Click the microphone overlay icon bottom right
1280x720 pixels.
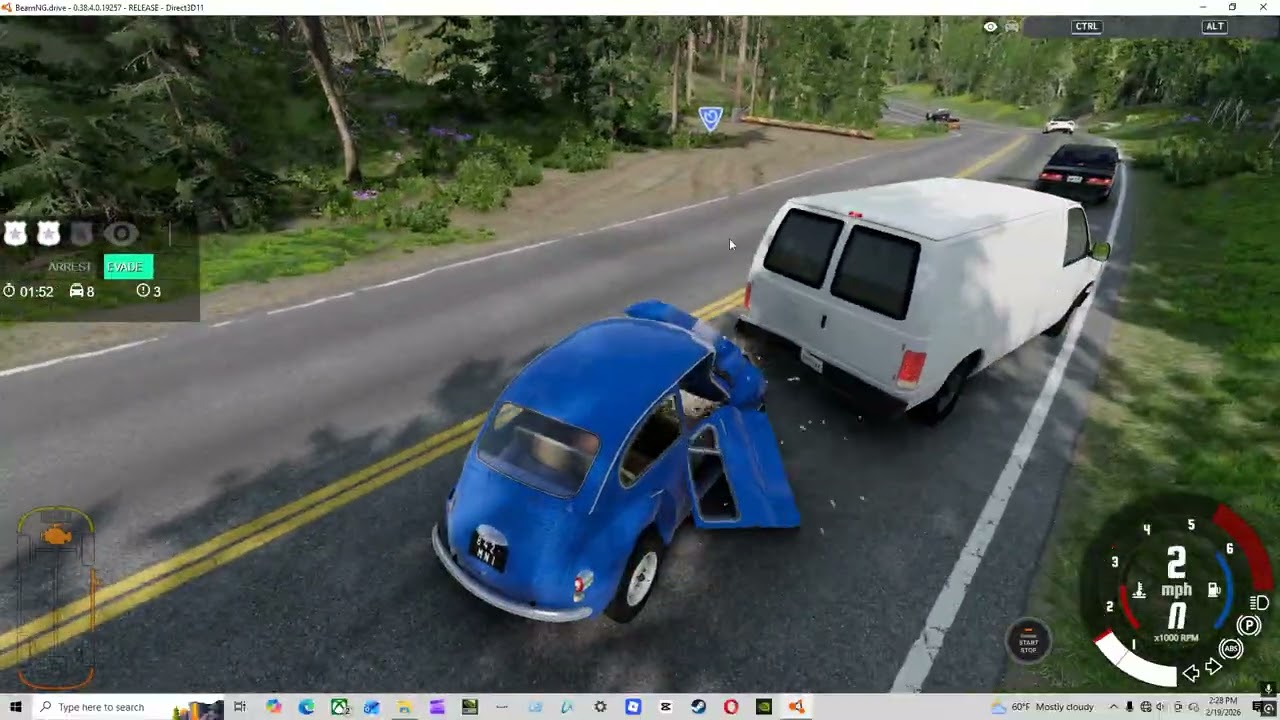pos(1269,688)
